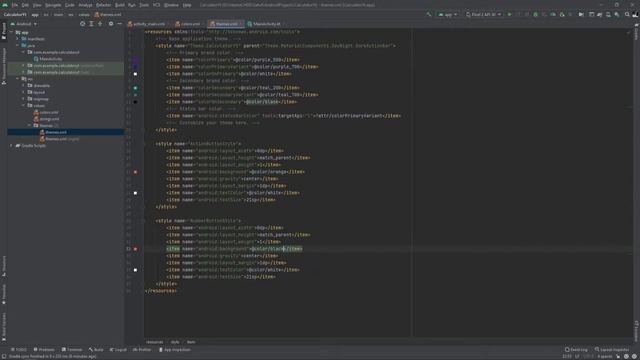Toggle the status bar tool windows square icon
This screenshot has width=640, height=360.
pyautogui.click(x=4, y=356)
